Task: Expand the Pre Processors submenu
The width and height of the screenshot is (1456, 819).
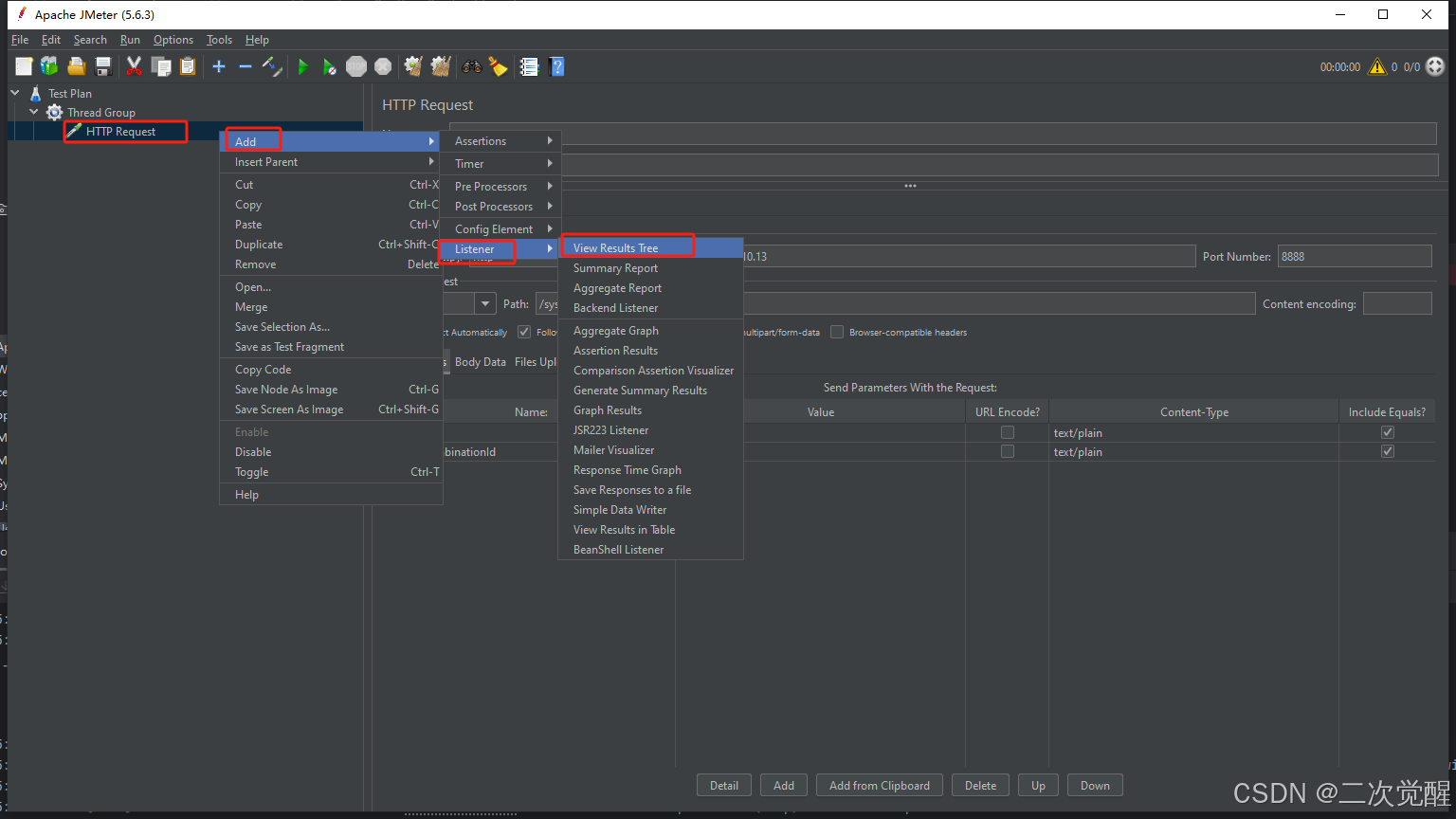Action: point(501,187)
